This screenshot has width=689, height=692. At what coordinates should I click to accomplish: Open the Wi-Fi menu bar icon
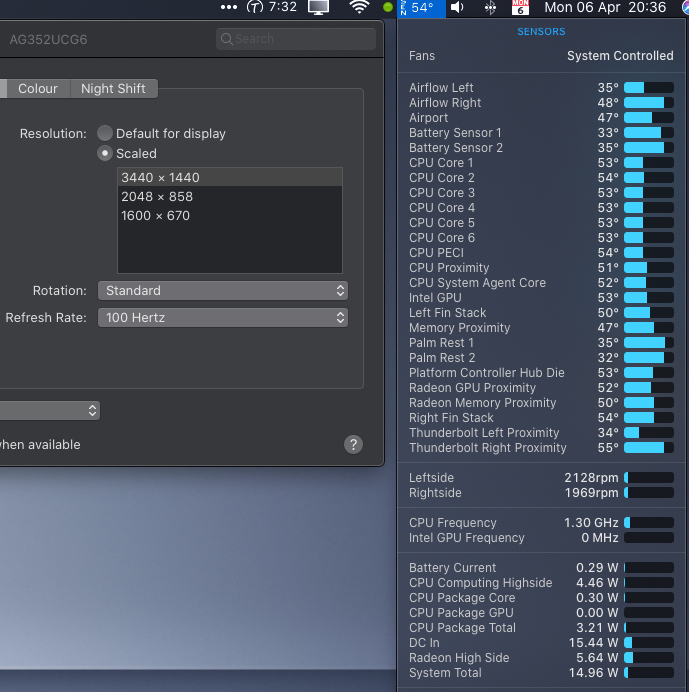pos(359,7)
